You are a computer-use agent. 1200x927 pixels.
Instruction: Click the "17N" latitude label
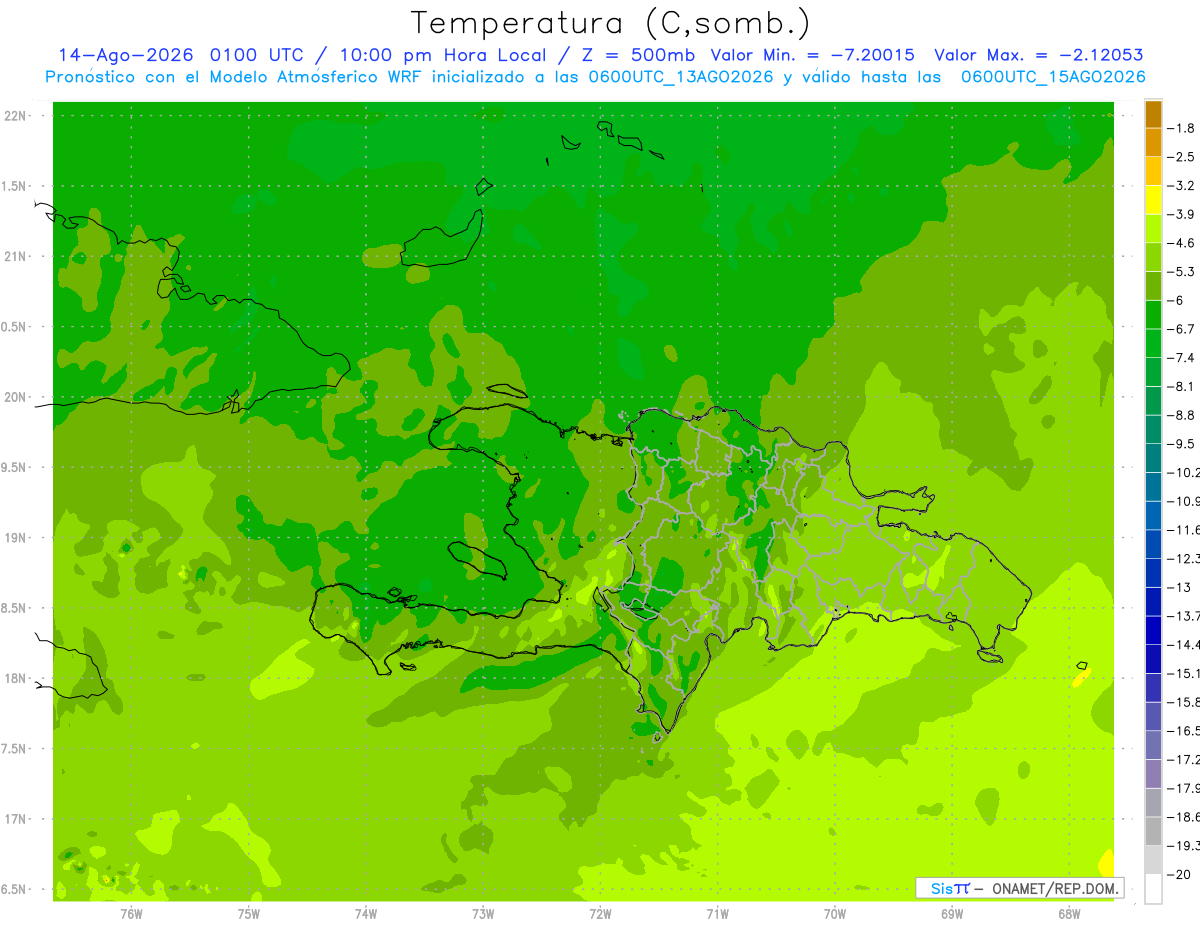(x=15, y=819)
